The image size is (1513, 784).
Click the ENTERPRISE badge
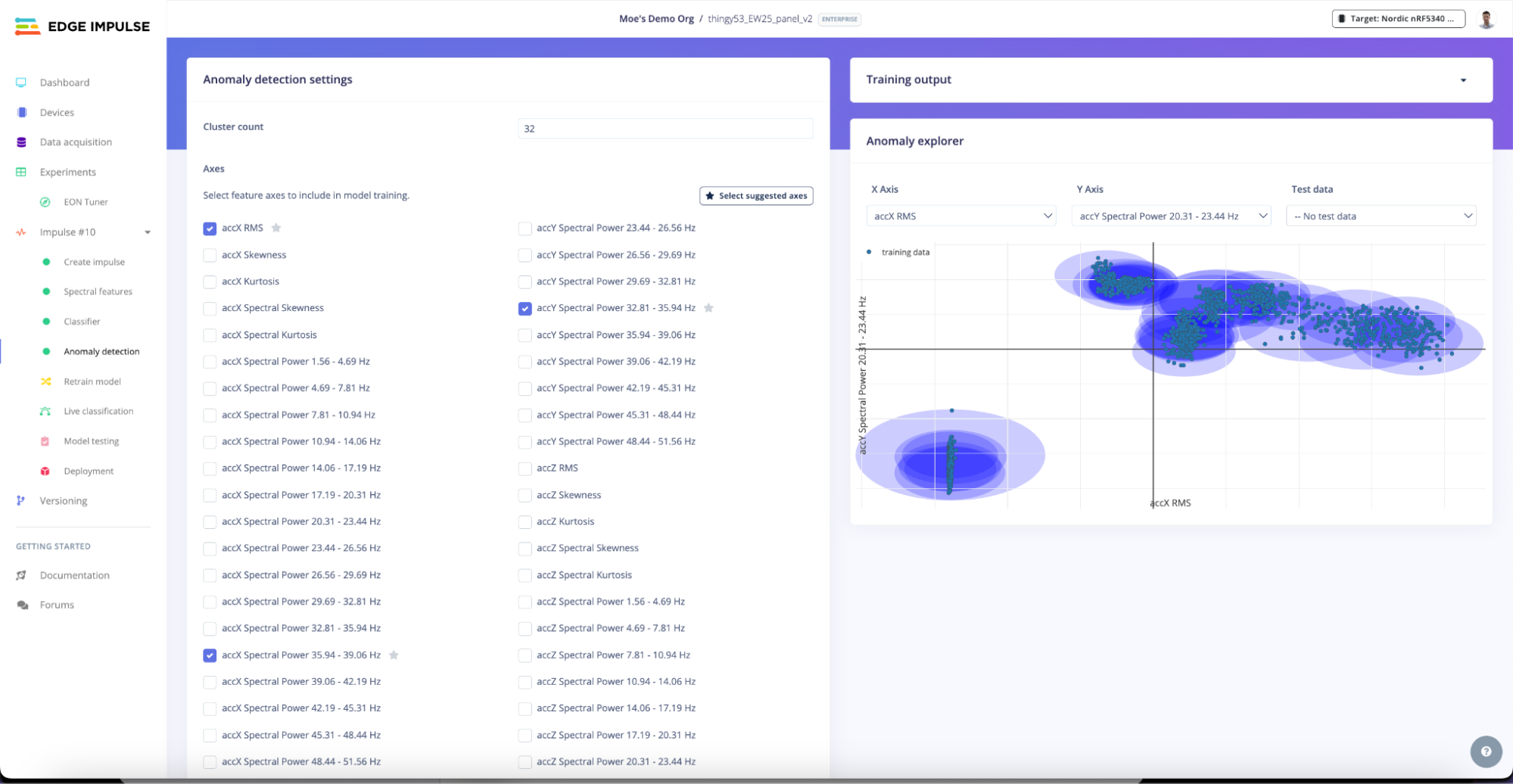839,19
